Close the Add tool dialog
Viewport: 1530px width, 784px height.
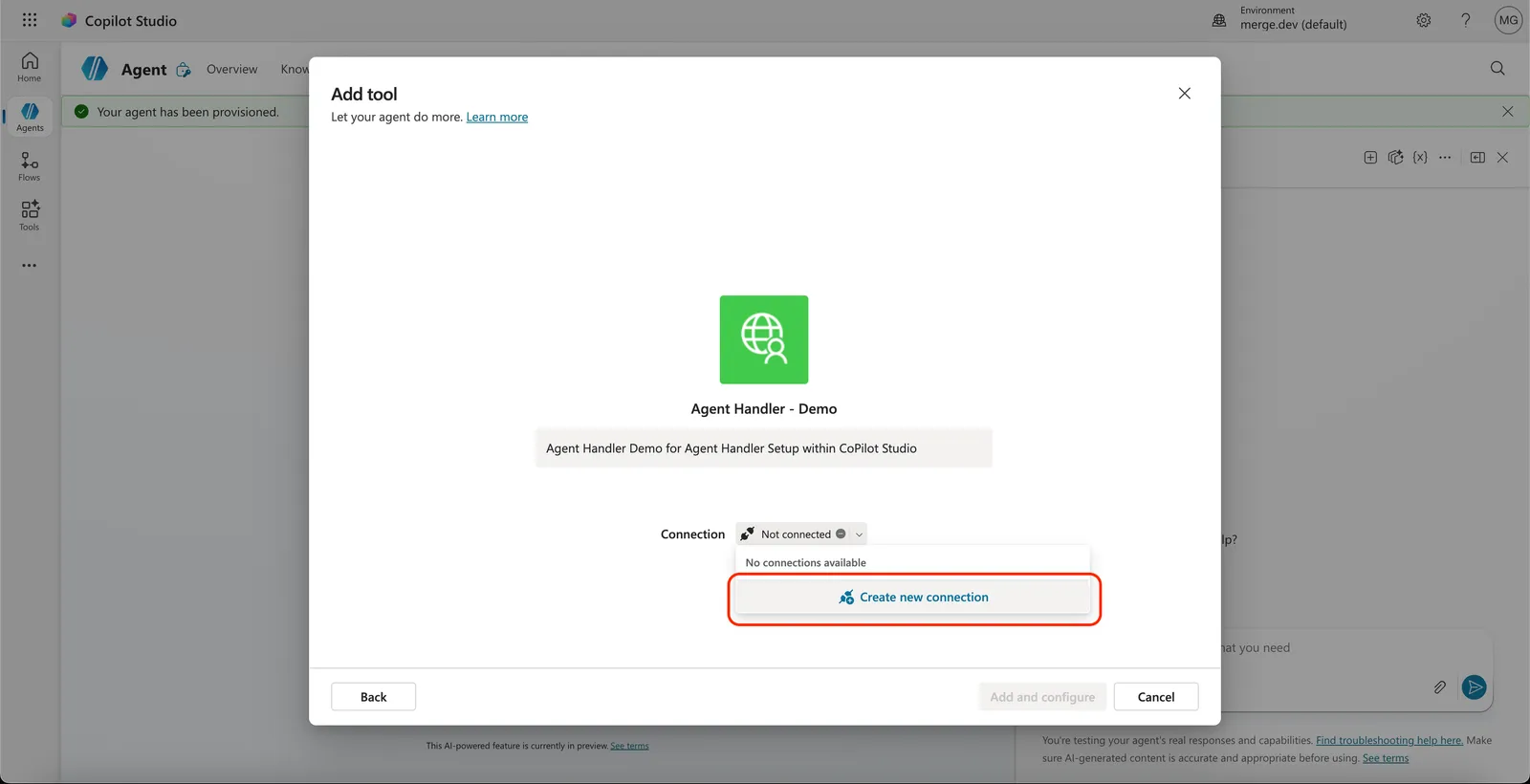tap(1185, 93)
